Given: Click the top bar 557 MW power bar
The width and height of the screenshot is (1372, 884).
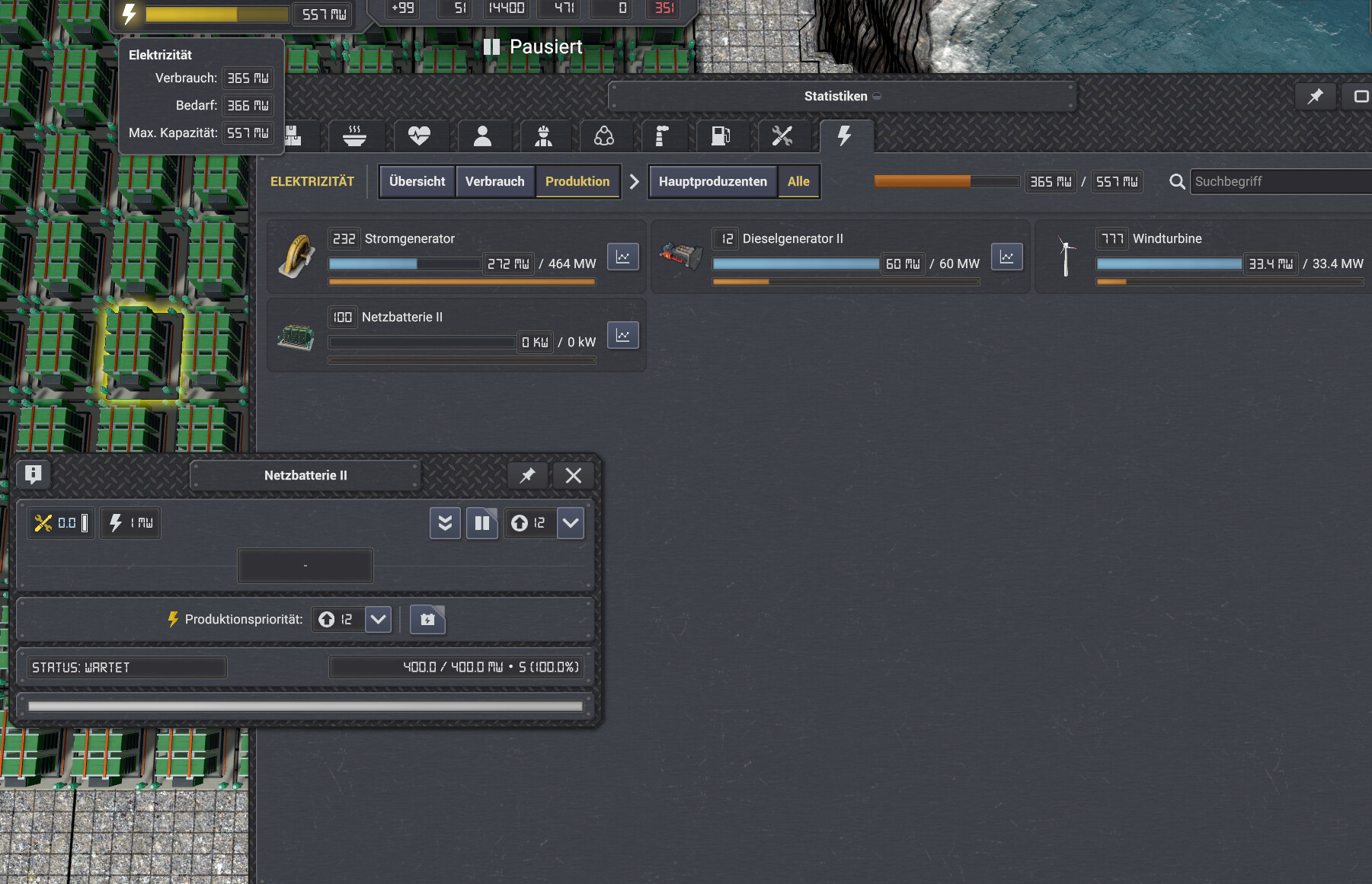Looking at the screenshot, I should pos(217,14).
